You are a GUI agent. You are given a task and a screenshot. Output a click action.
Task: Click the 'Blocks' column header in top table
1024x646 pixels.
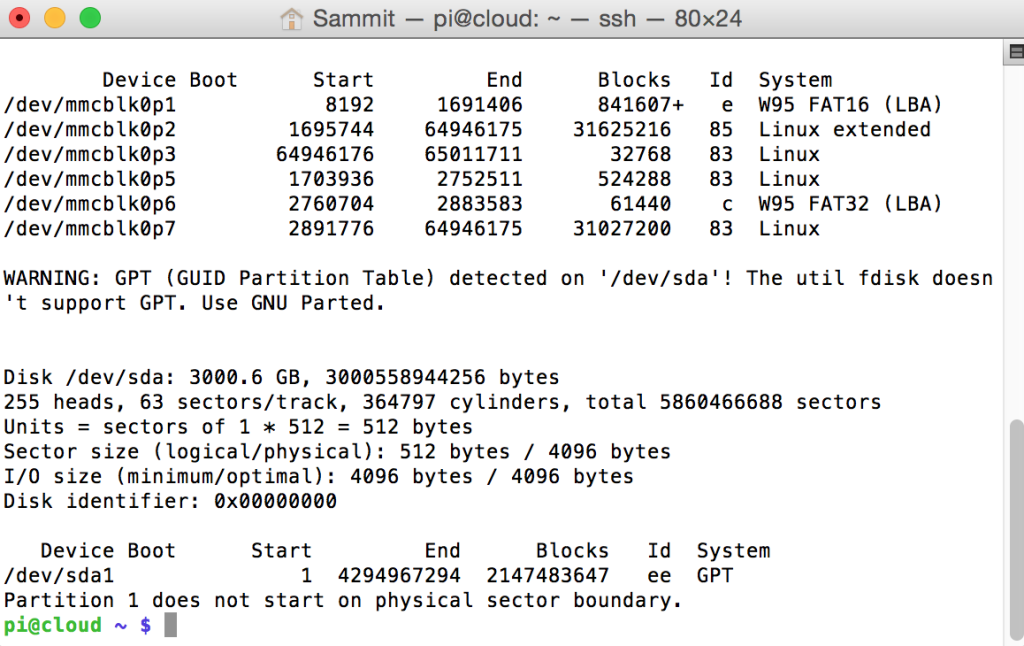(634, 80)
